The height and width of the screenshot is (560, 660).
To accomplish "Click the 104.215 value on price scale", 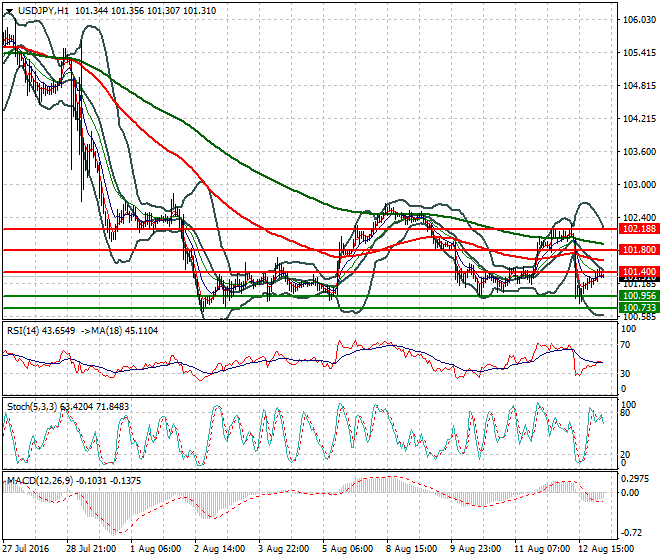I will pyautogui.click(x=638, y=119).
